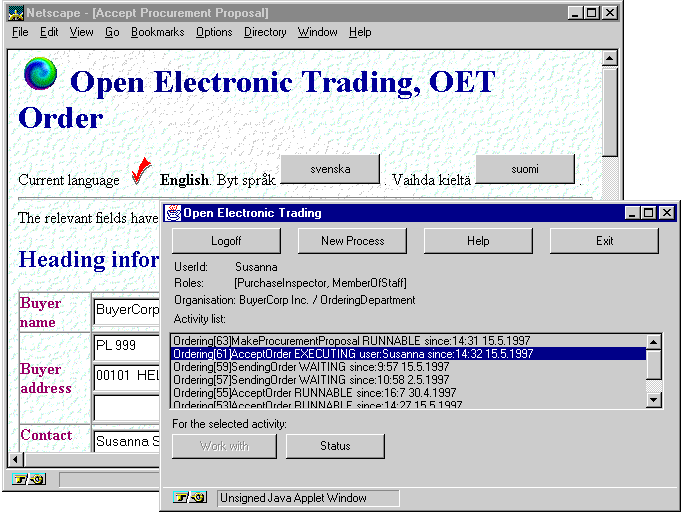Select Ordering[57]SendingOrder WAITING row
The image size is (684, 513).
tap(408, 380)
